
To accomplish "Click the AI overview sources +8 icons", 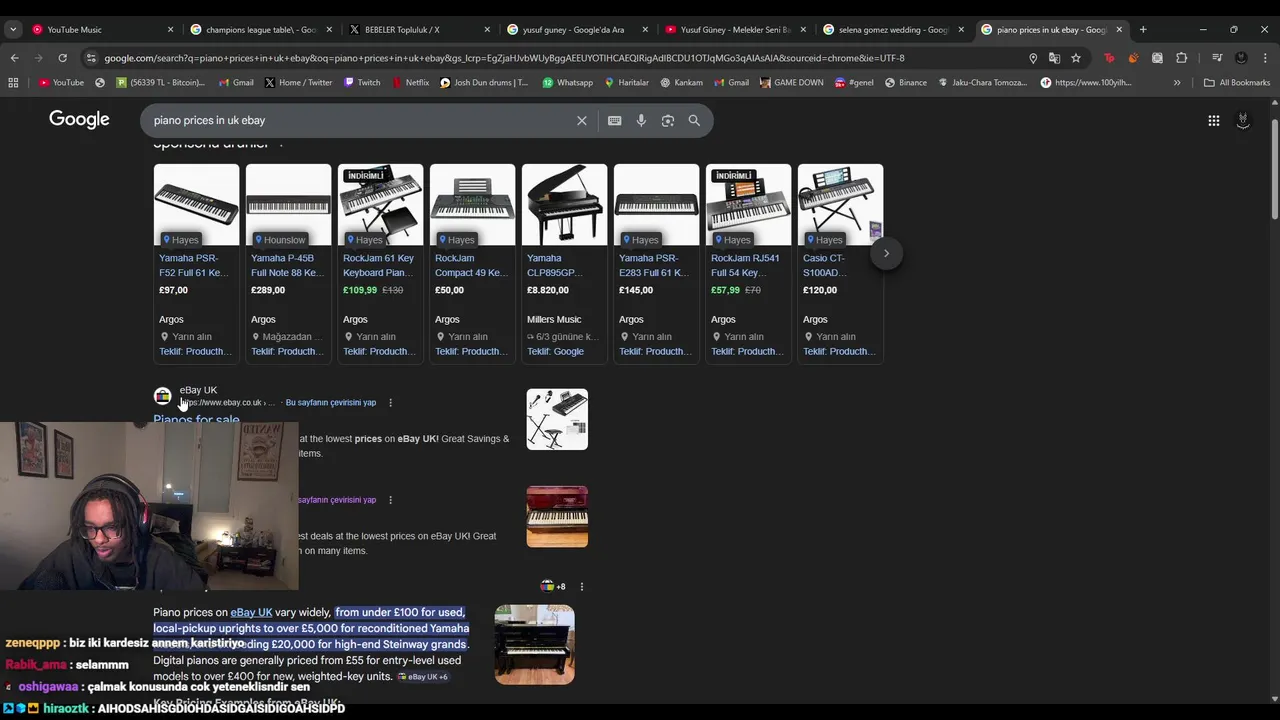I will (553, 586).
